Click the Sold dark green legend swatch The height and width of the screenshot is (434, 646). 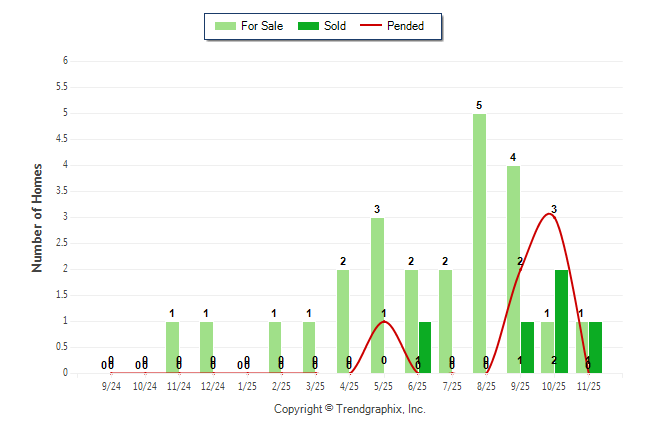click(x=308, y=26)
